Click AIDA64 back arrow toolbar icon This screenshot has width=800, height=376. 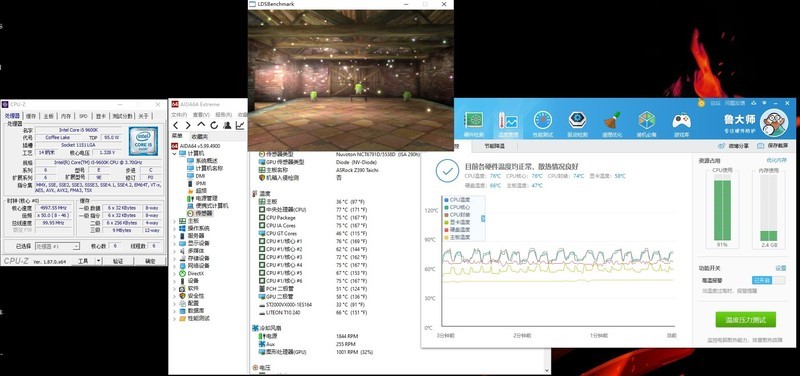tap(176, 126)
